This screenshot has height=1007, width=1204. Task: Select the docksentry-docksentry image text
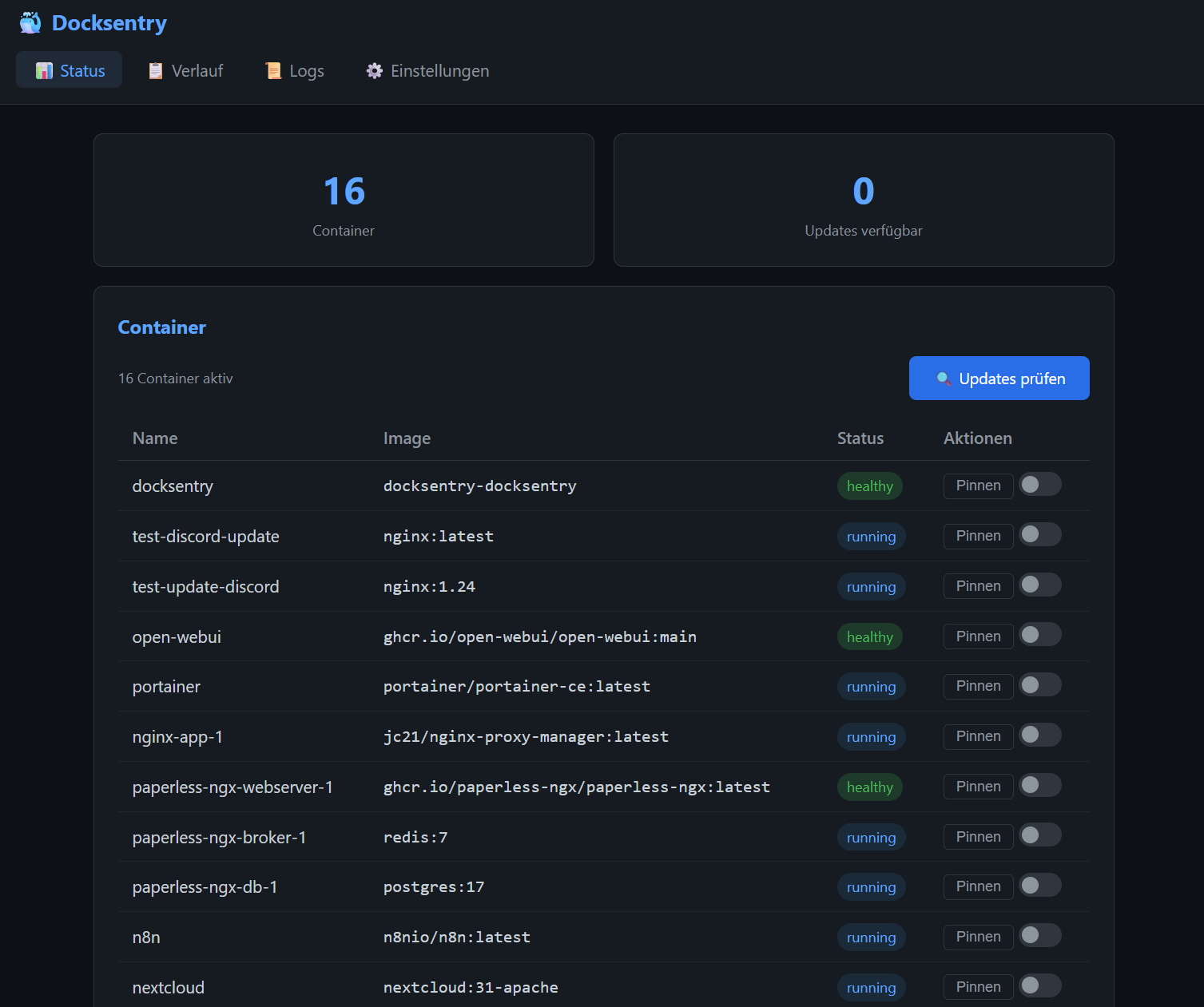point(480,486)
